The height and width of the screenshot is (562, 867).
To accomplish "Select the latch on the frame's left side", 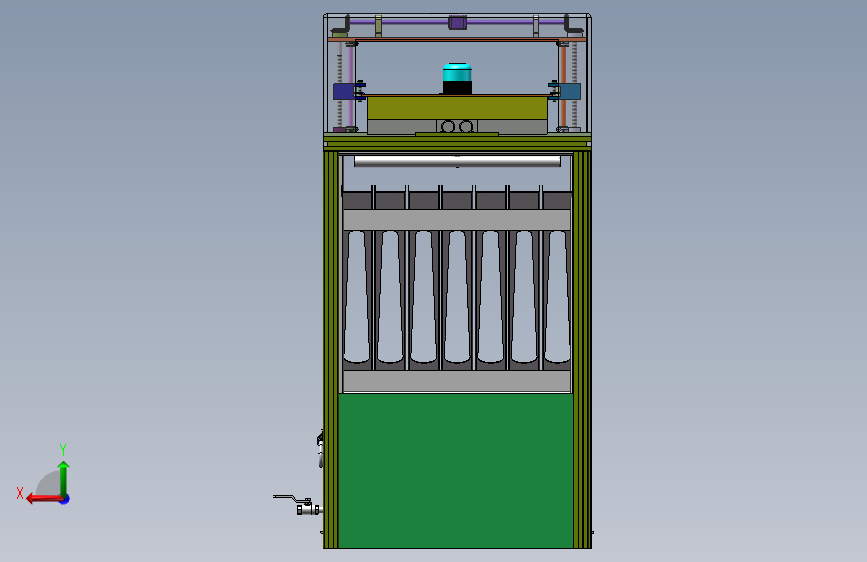I will pyautogui.click(x=320, y=448).
